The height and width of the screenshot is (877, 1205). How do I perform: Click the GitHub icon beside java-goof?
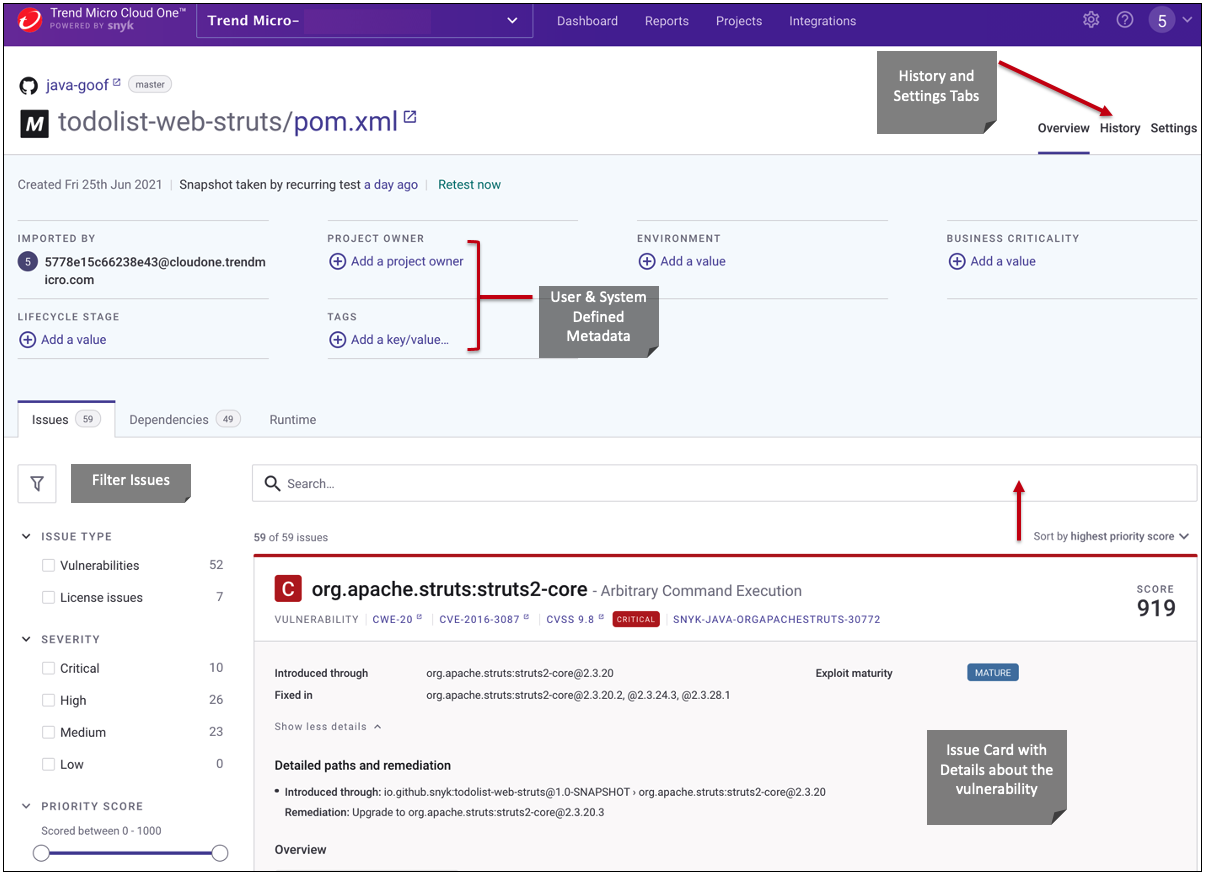(x=29, y=86)
